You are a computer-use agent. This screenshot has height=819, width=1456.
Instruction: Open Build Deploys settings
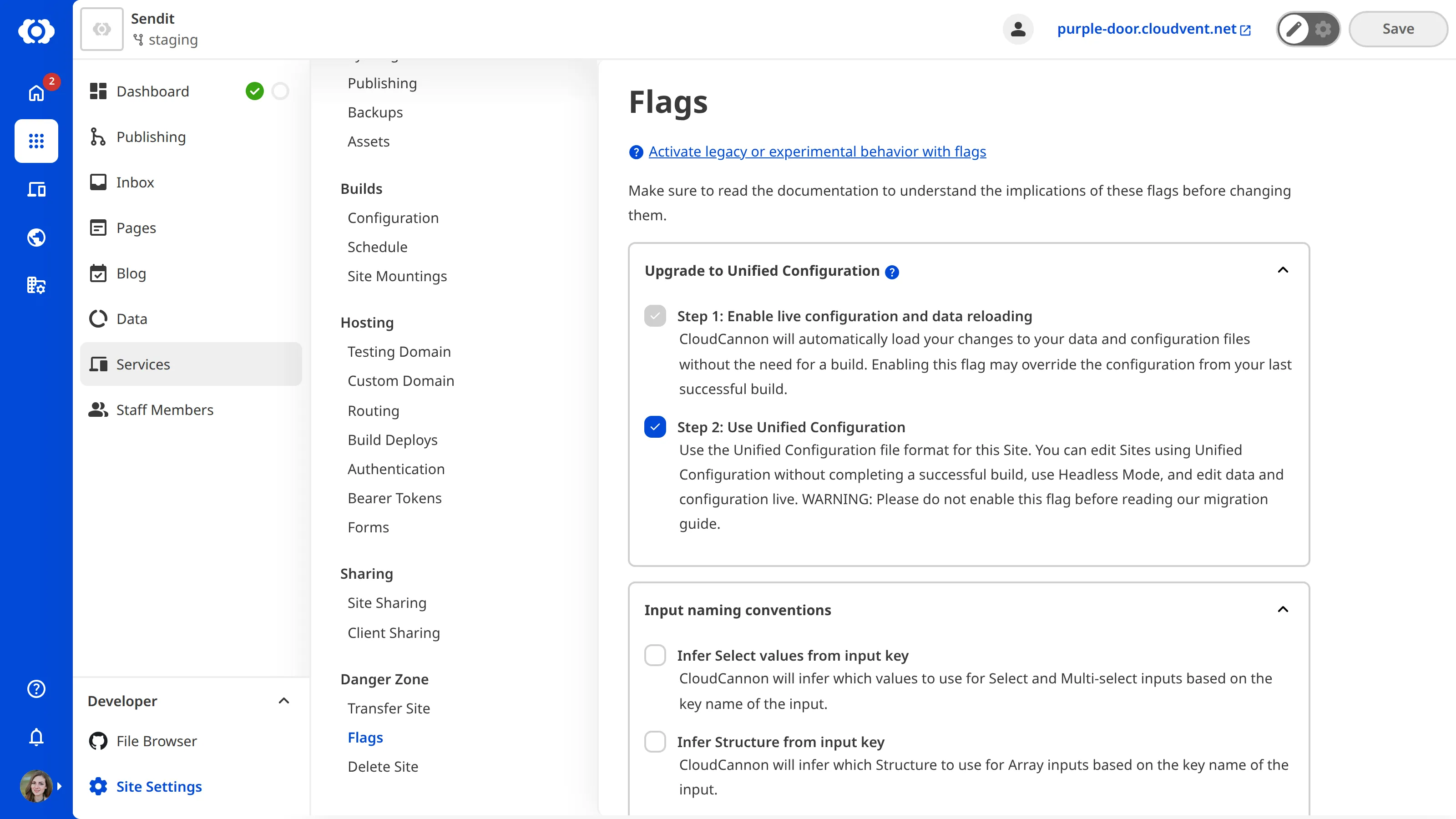392,440
